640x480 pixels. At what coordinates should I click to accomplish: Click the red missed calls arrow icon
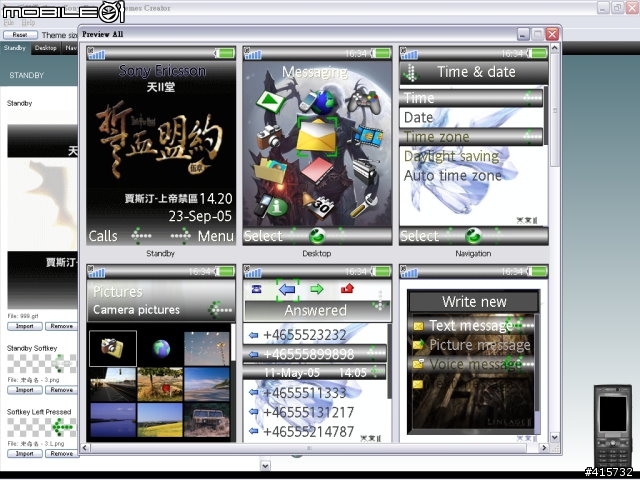[x=347, y=289]
